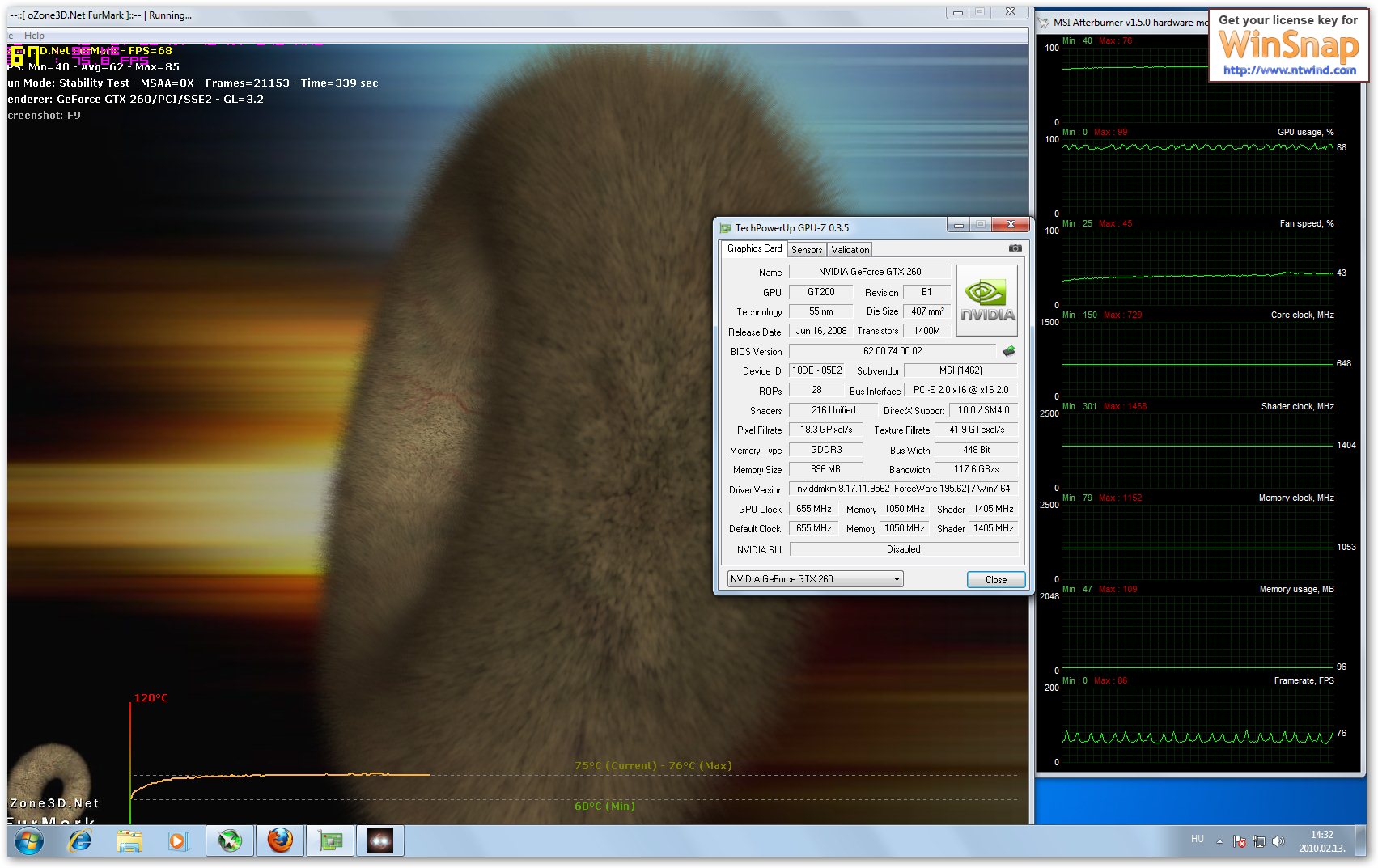Screen dimensions: 1378x868
Task: Open the Help menu in FurMark
Action: point(34,36)
